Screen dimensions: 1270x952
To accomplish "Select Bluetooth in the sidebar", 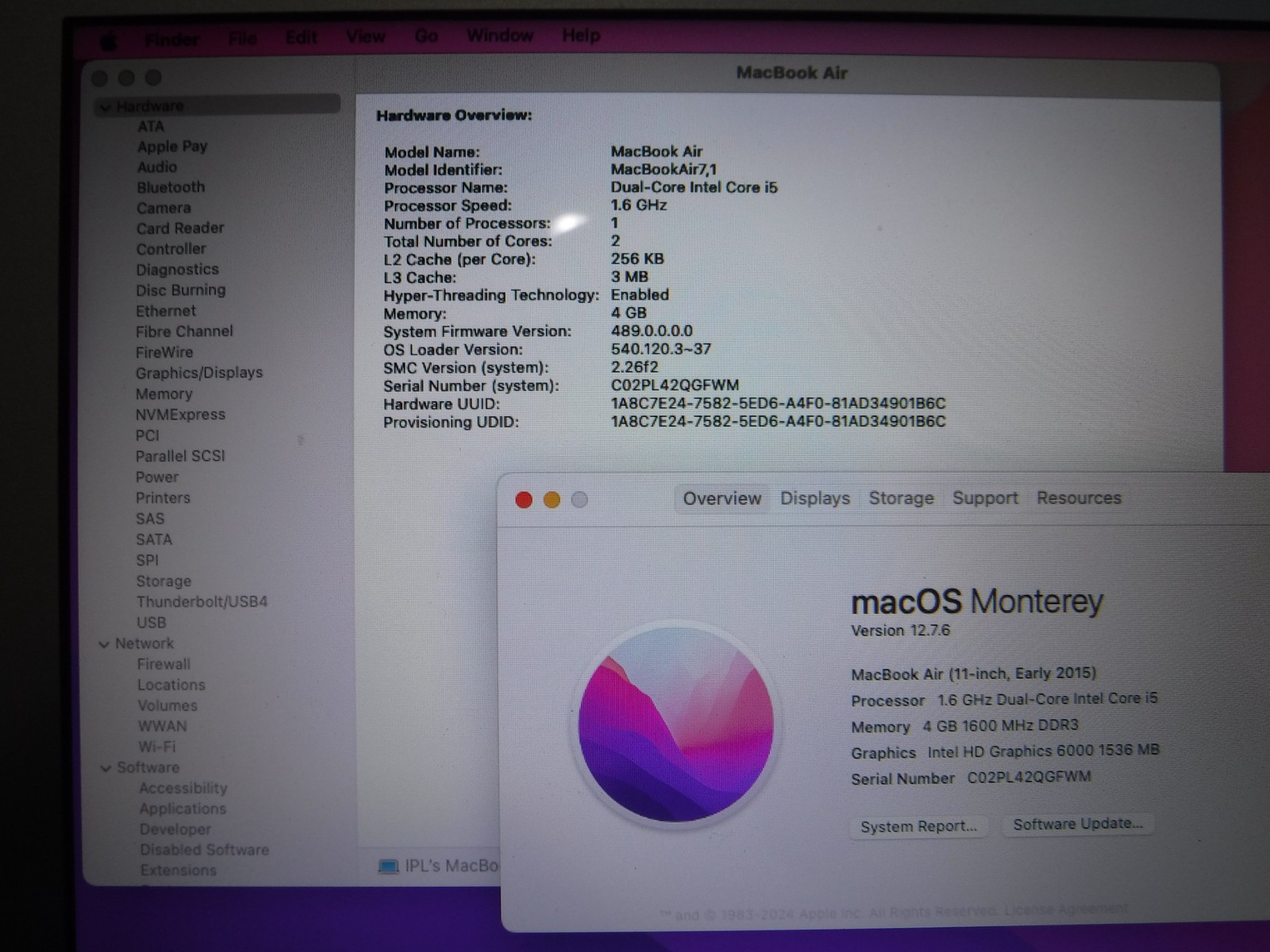I will pyautogui.click(x=171, y=188).
